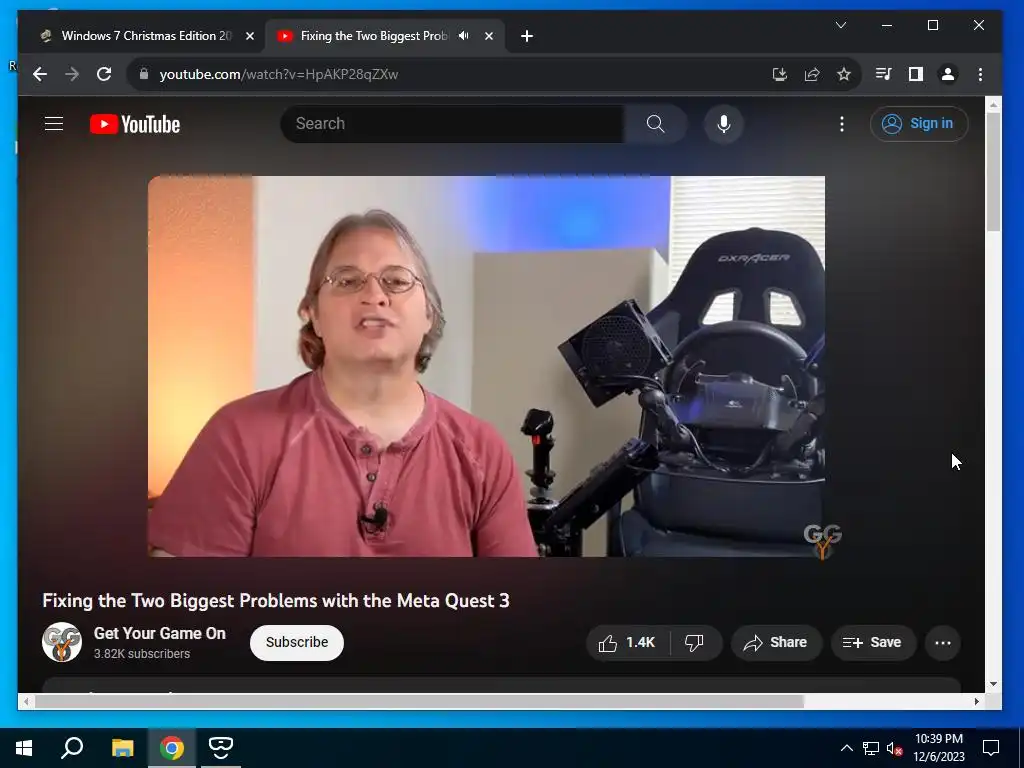The width and height of the screenshot is (1024, 768).
Task: Open the Windows Start menu
Action: point(24,748)
